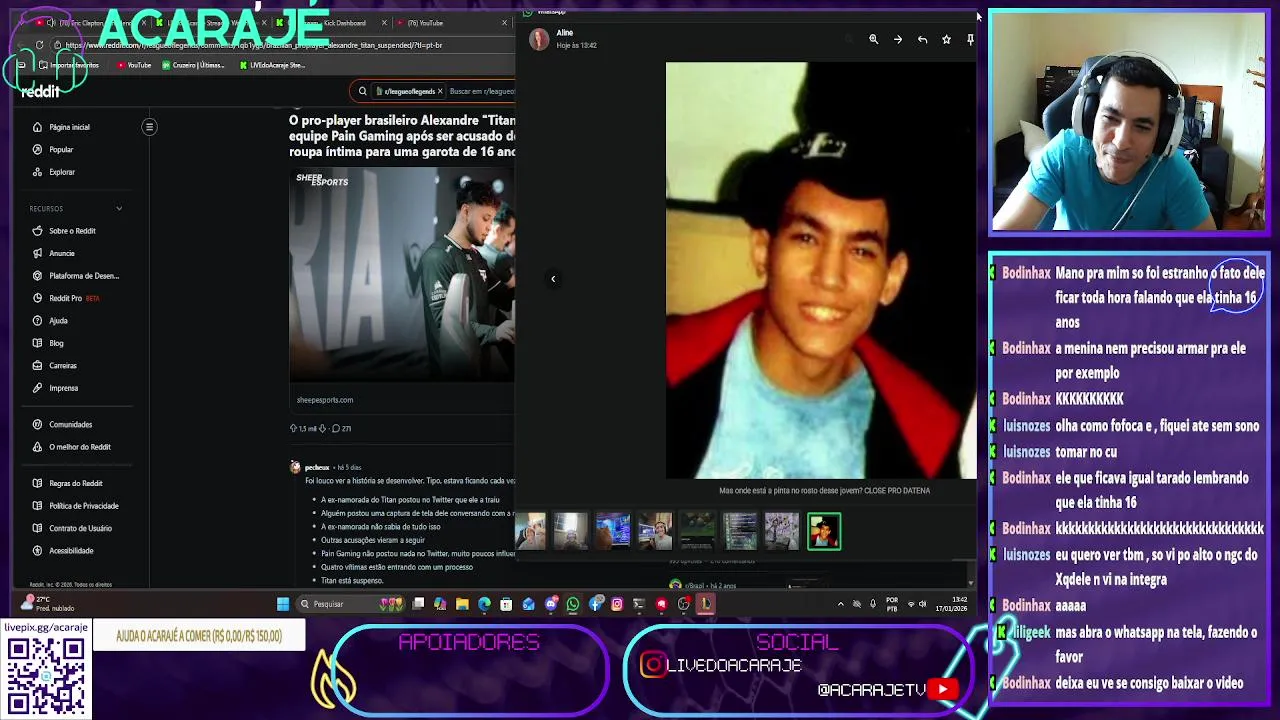
Task: Click the zoom magnifier in WhatsApp image viewer
Action: tap(873, 39)
